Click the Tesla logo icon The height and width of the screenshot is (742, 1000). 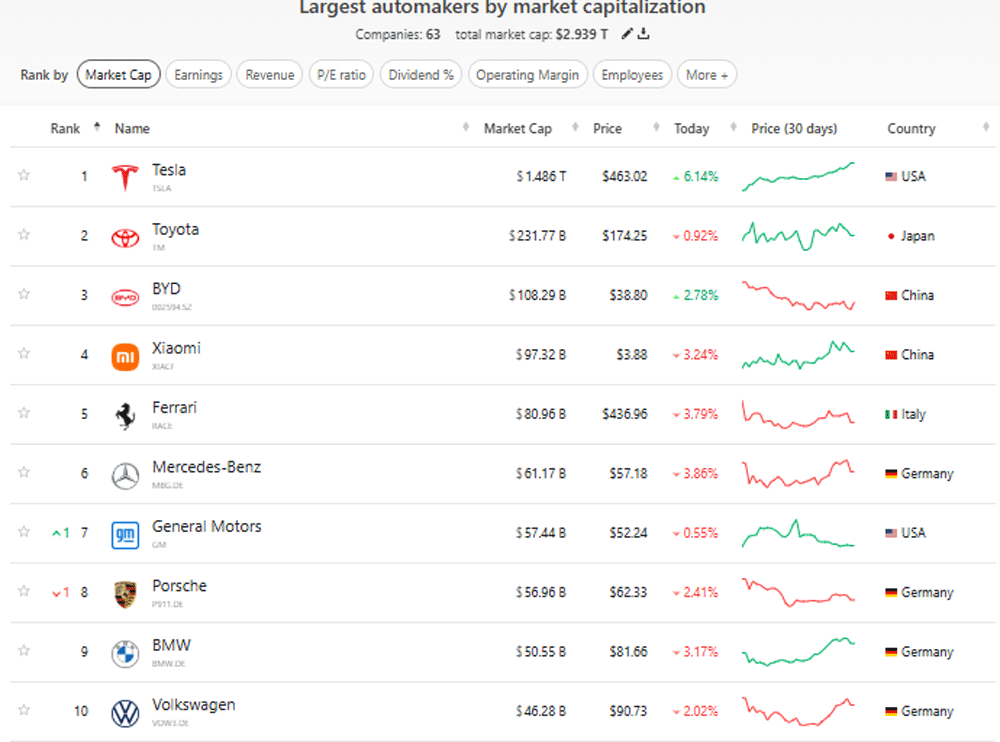point(125,177)
